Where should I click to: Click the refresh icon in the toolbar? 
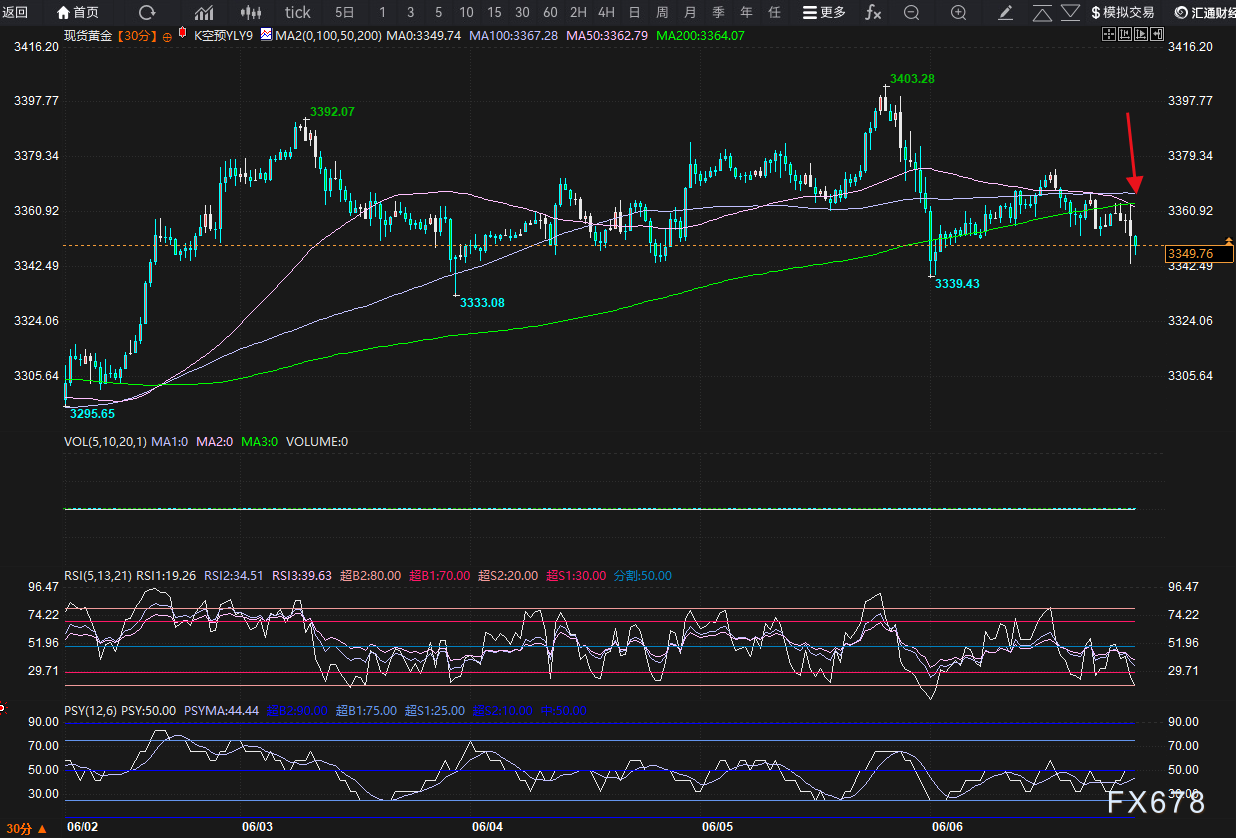click(147, 13)
